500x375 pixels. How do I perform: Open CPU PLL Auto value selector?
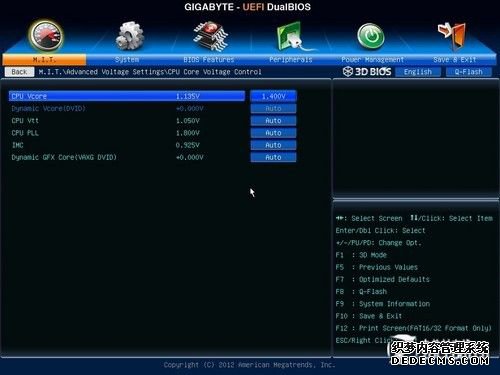click(273, 133)
